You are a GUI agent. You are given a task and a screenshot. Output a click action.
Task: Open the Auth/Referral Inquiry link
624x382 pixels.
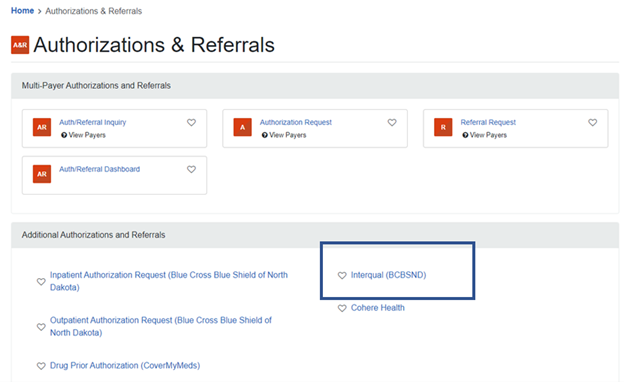pyautogui.click(x=93, y=122)
